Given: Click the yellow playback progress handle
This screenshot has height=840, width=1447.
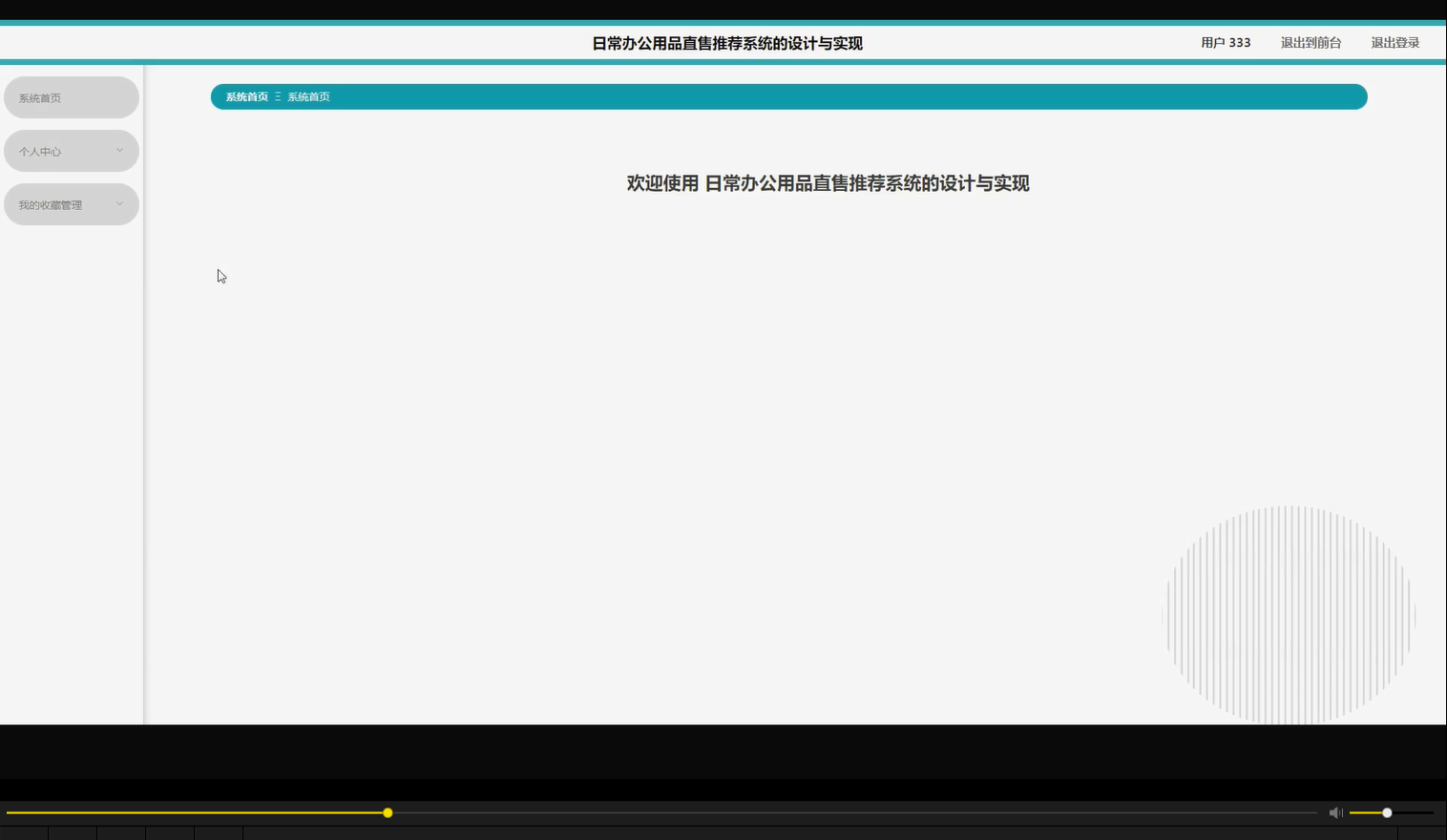Looking at the screenshot, I should click(x=388, y=813).
